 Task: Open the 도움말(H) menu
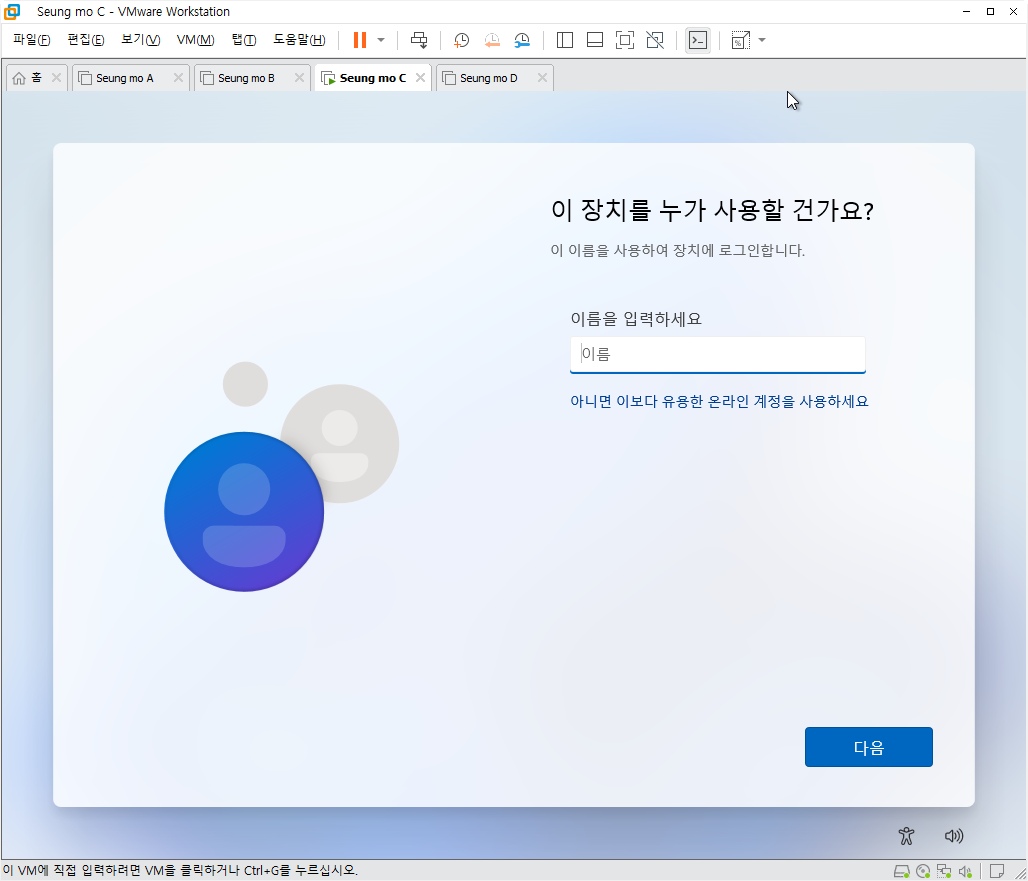pos(299,40)
